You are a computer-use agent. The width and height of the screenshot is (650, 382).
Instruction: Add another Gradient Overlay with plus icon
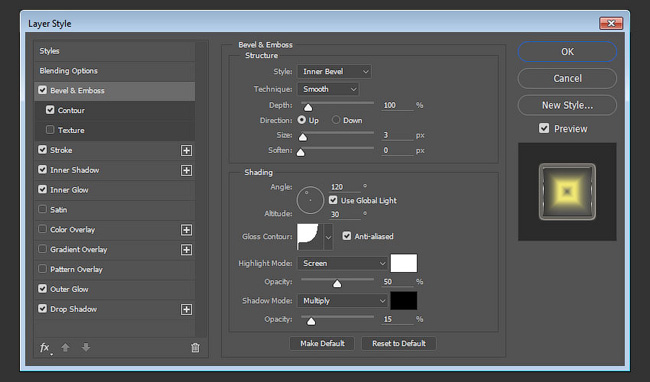[x=187, y=250]
